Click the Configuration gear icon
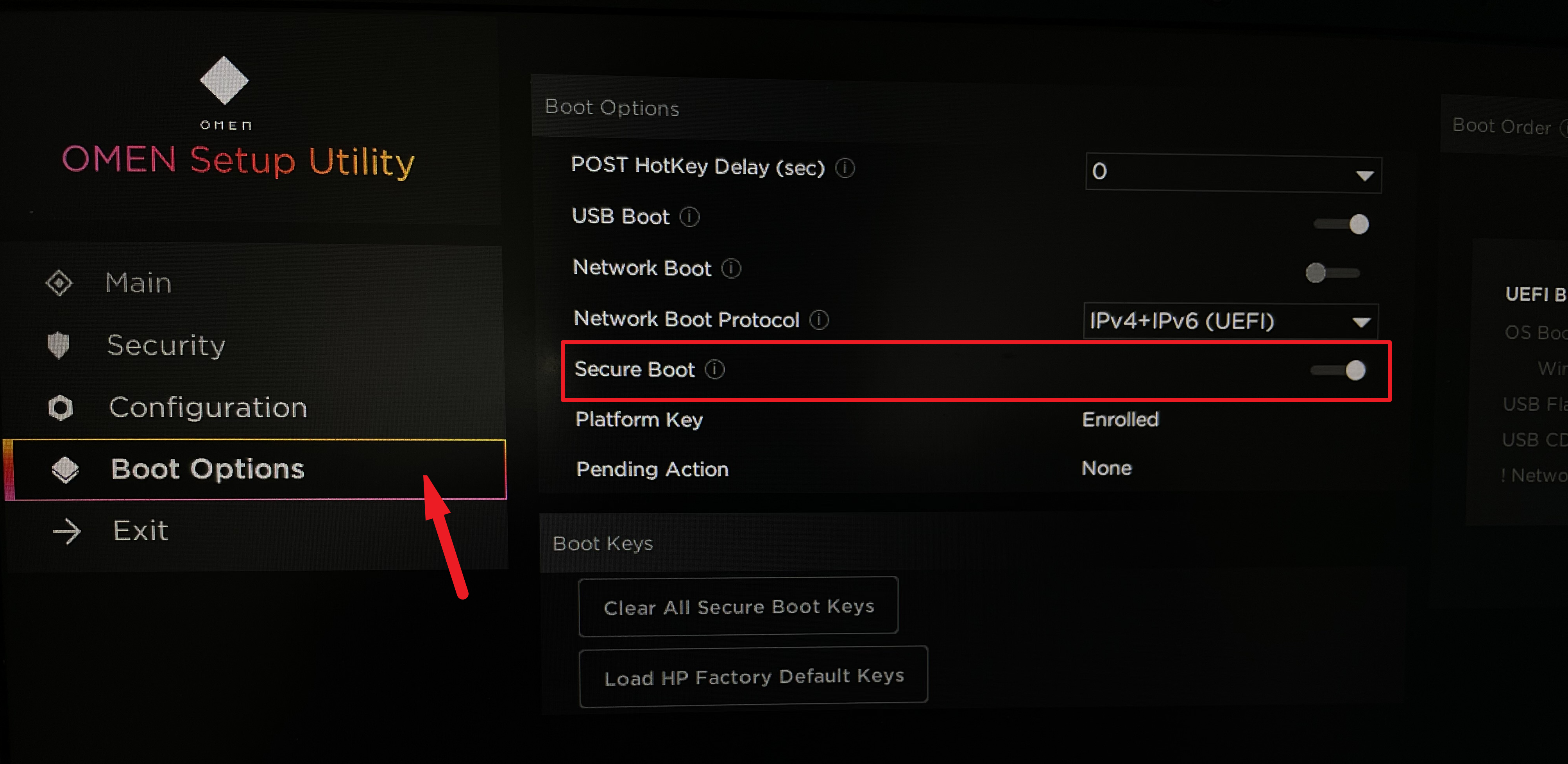 61,407
